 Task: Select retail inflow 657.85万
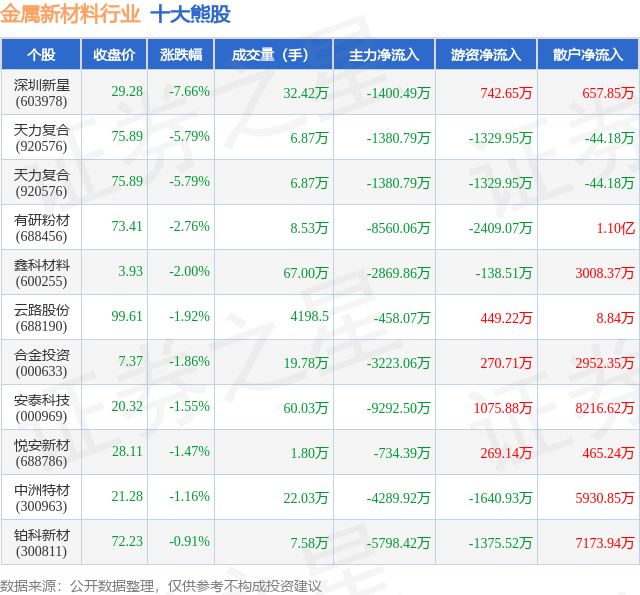coord(608,93)
